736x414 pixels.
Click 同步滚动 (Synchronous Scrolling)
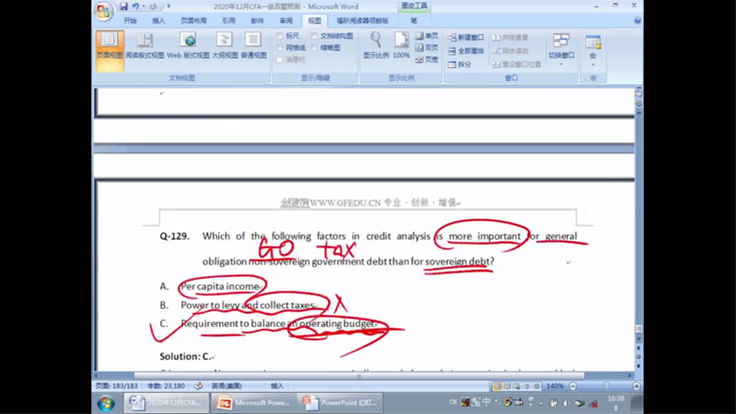point(511,51)
